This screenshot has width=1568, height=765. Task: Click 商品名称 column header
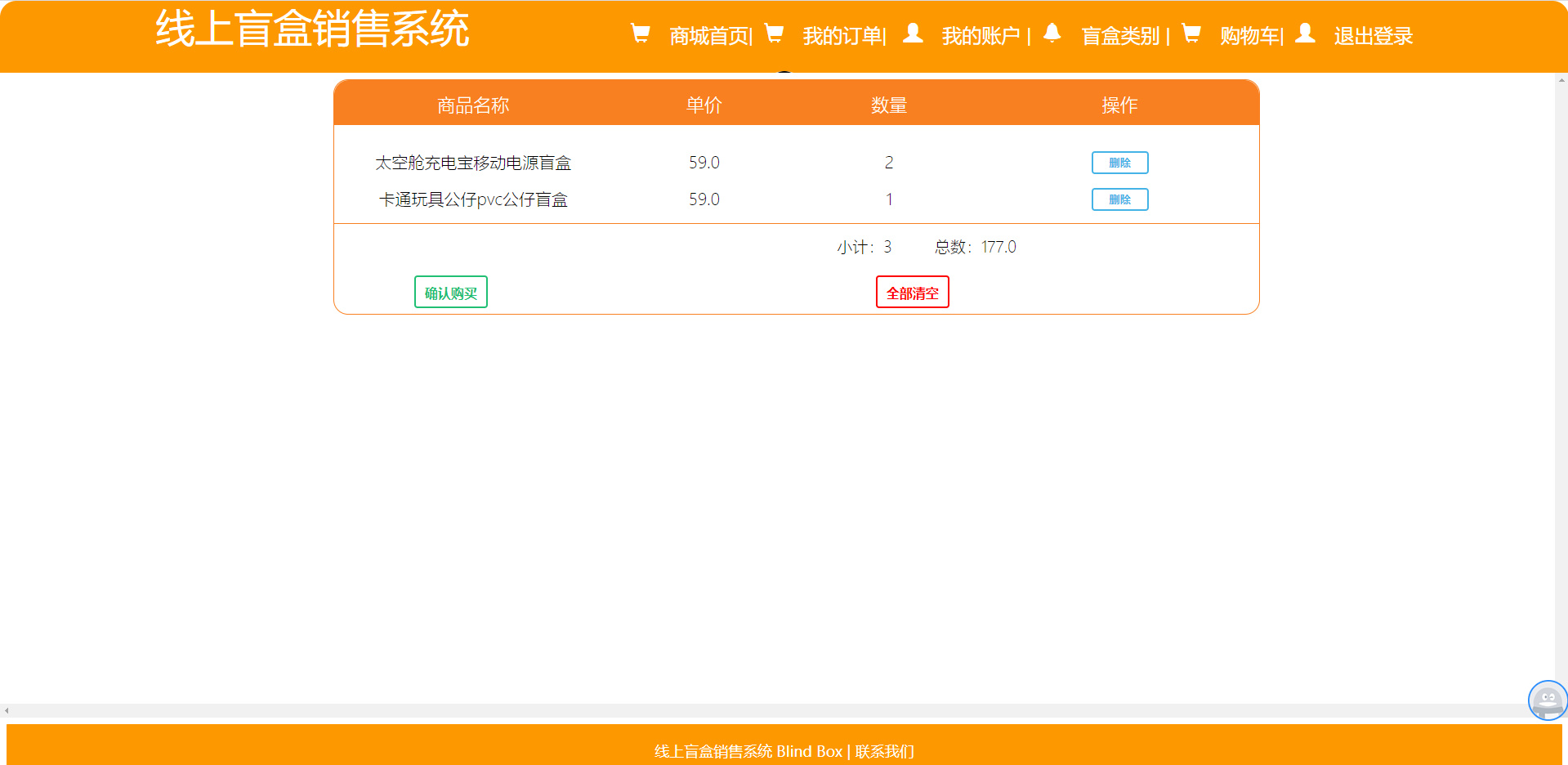pyautogui.click(x=473, y=105)
